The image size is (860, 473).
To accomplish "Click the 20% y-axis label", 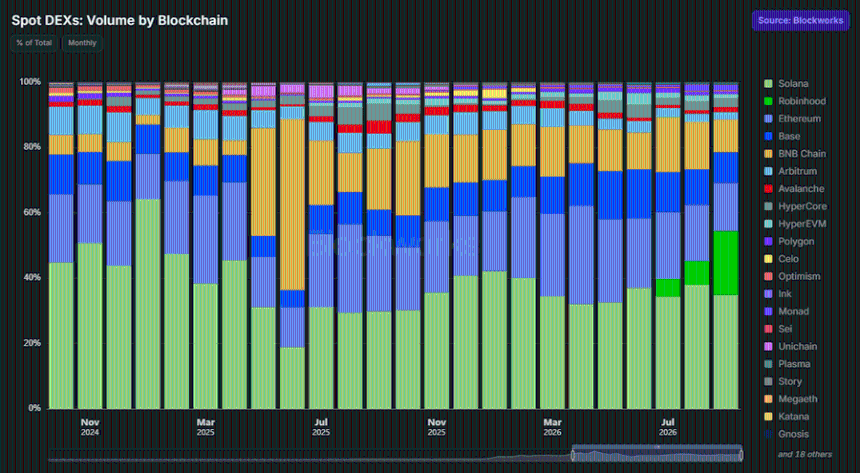I will [32, 342].
